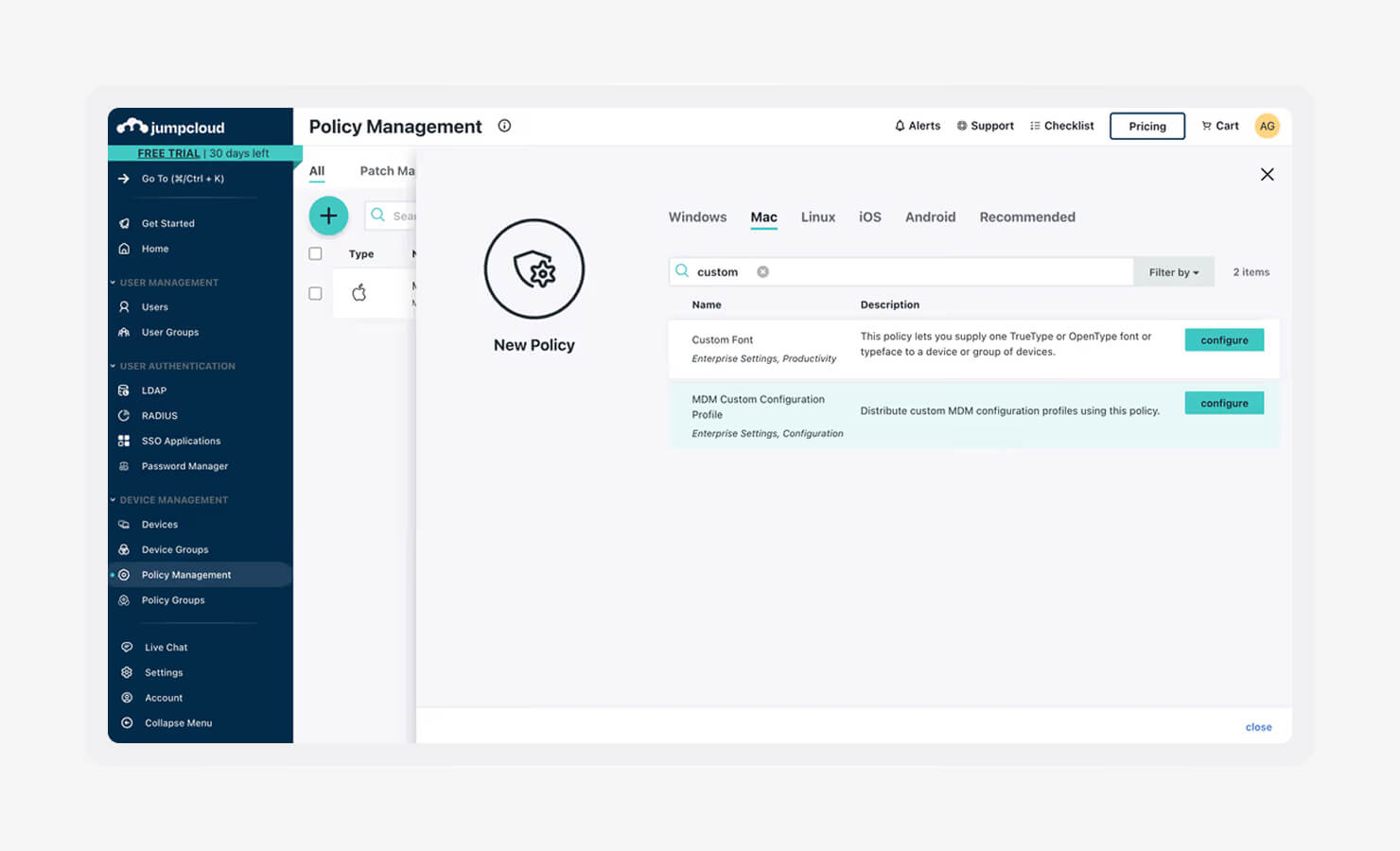Click the Get Started icon in sidebar
The image size is (1400, 851).
[x=124, y=223]
